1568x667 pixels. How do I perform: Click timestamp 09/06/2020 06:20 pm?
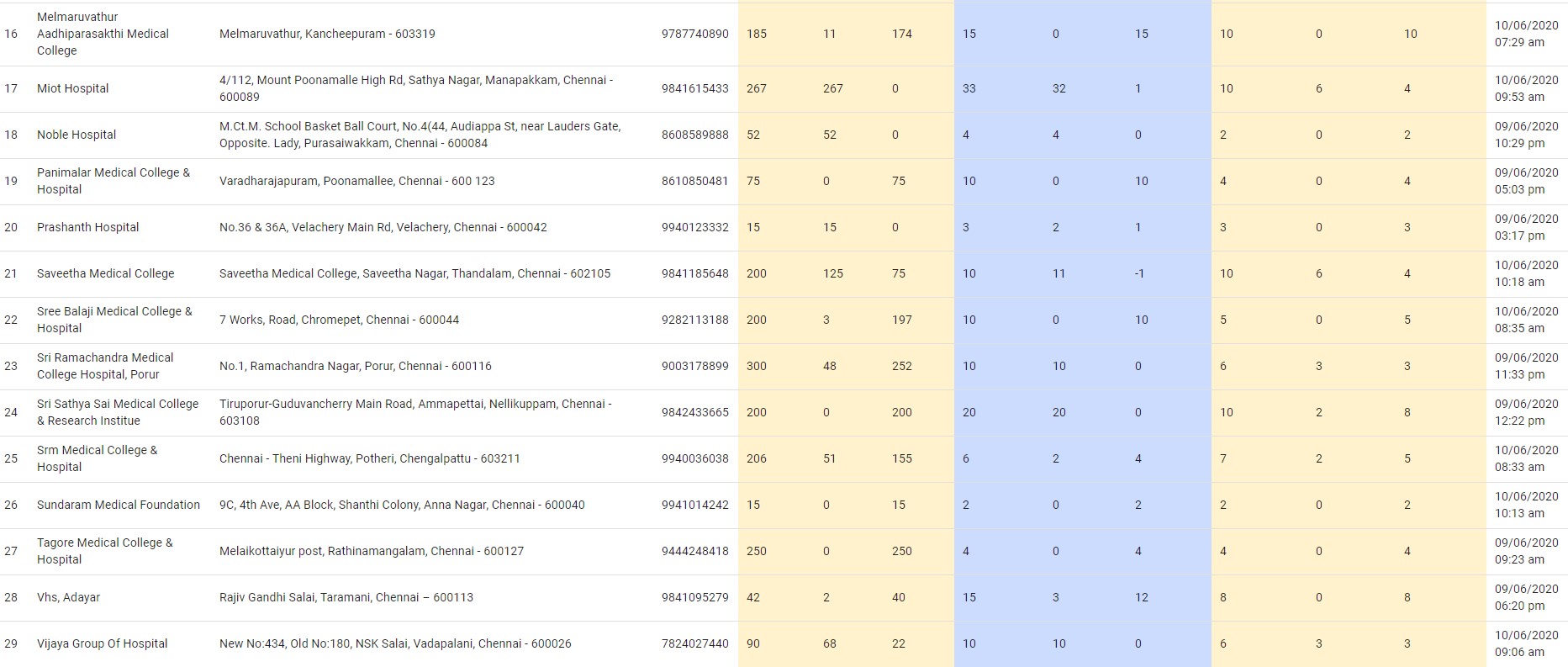click(x=1527, y=597)
